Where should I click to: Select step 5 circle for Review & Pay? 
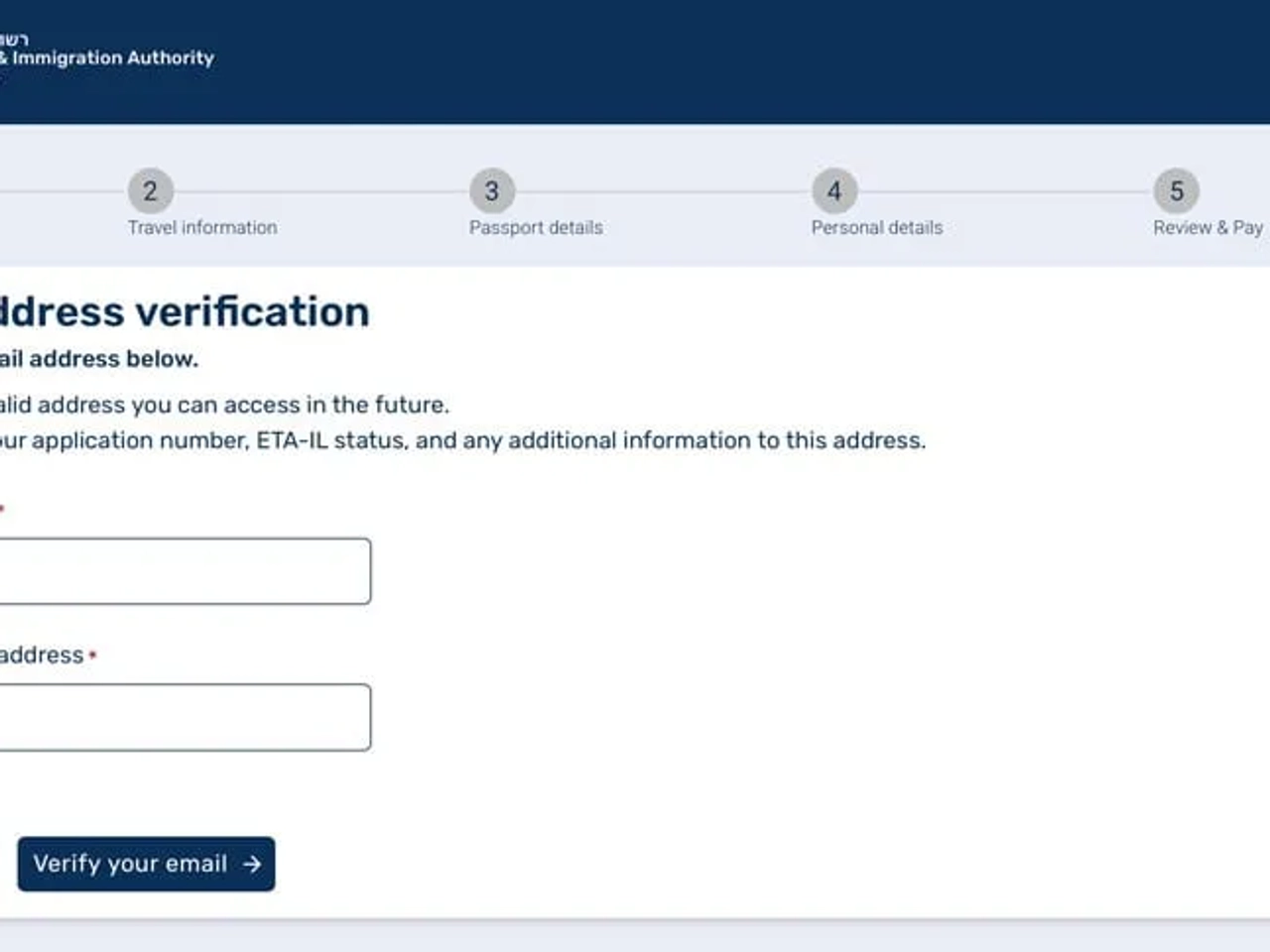[x=1177, y=190]
